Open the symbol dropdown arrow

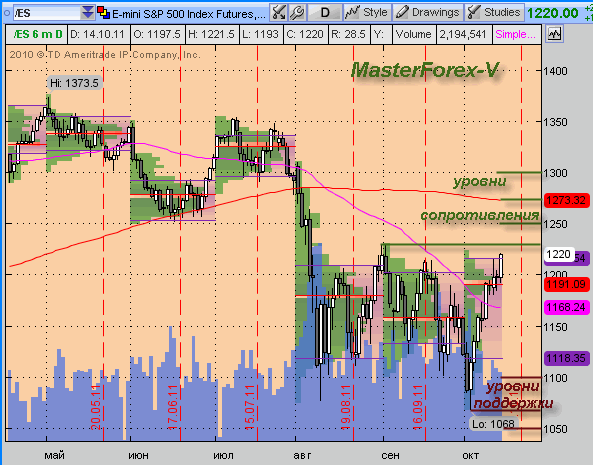click(x=88, y=13)
